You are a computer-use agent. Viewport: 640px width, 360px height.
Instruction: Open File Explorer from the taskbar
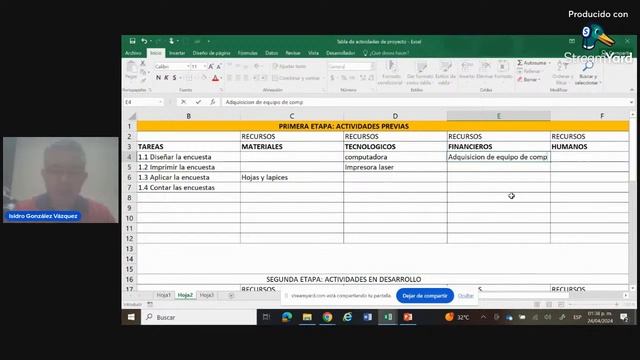point(307,317)
